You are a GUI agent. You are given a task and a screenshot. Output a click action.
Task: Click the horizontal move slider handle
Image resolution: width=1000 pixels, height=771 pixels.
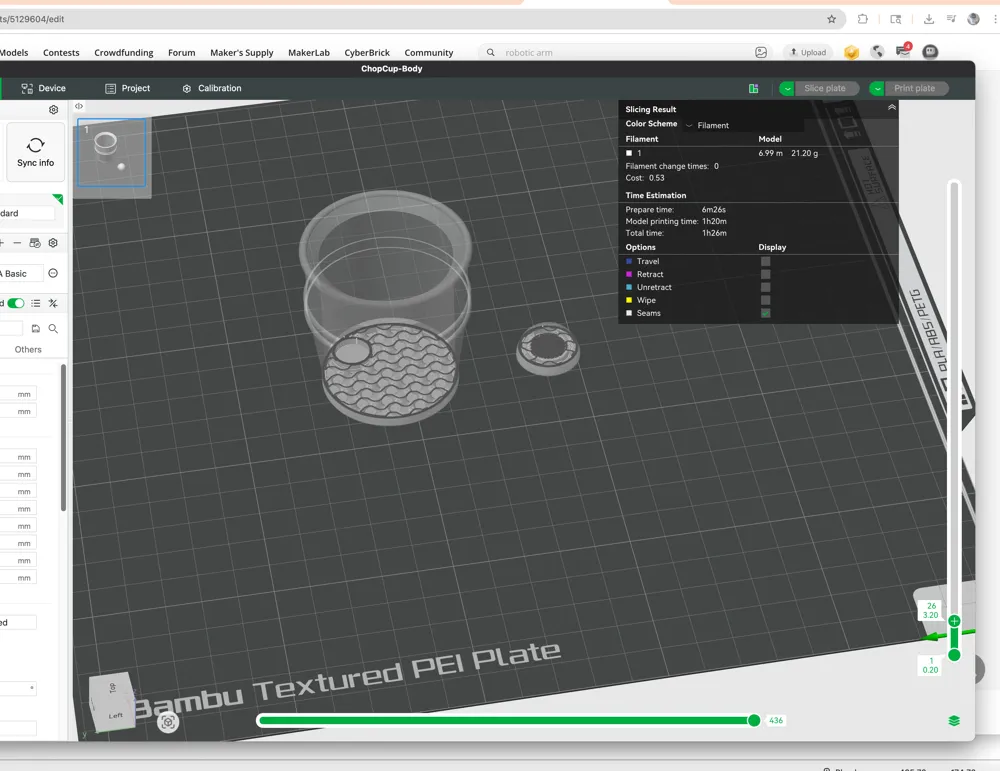pyautogui.click(x=754, y=721)
